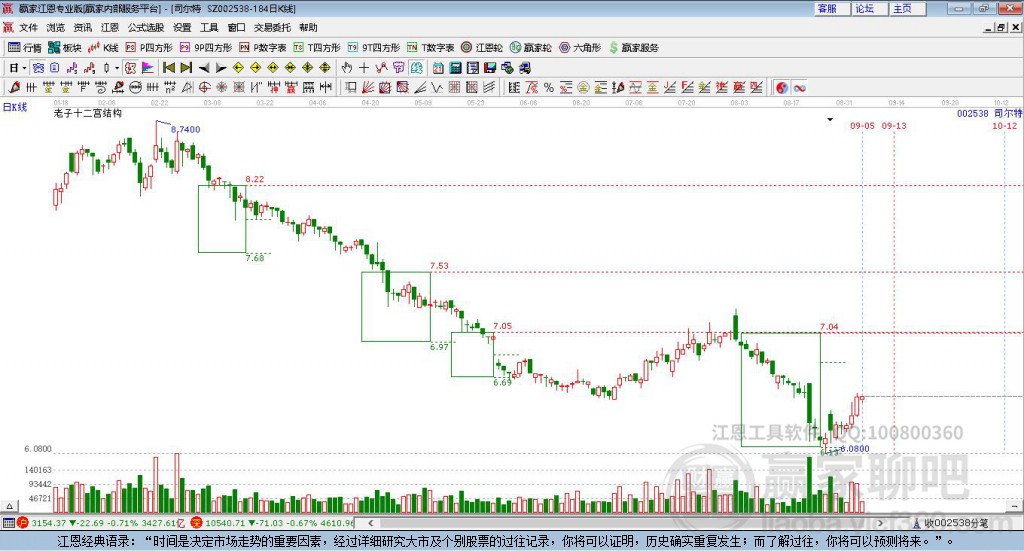Jump to last bar with the skip-to-end icon
Viewport: 1024px width, 551px height.
(x=186, y=67)
